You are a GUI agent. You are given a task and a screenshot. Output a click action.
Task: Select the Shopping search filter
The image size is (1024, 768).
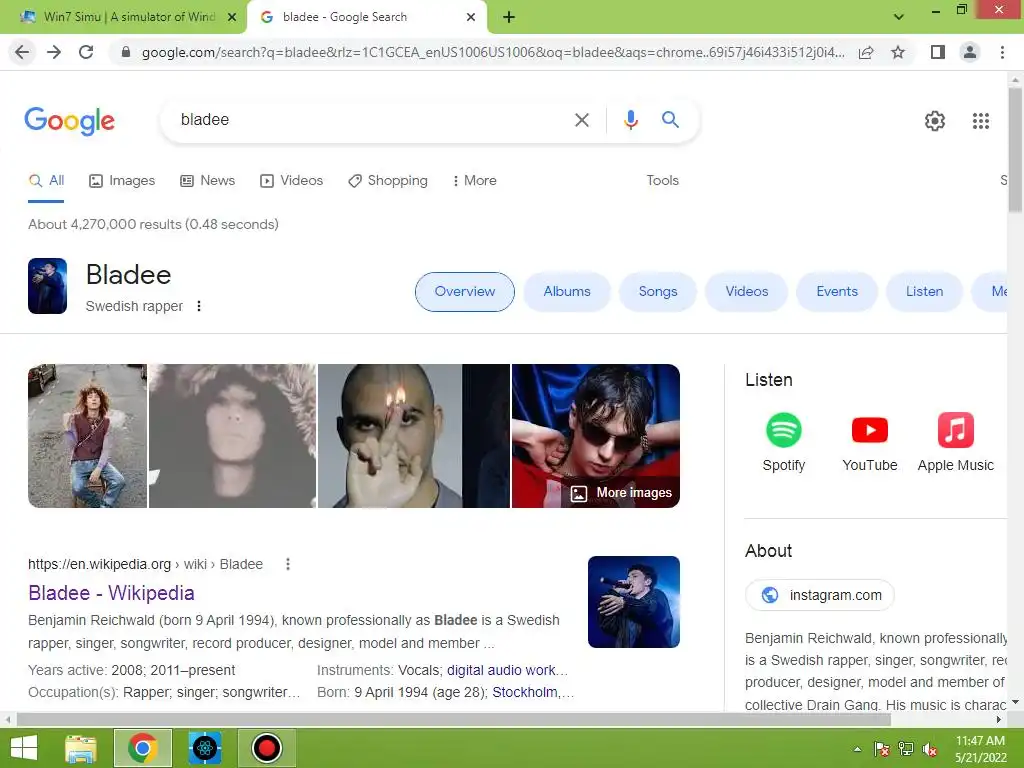coord(388,181)
